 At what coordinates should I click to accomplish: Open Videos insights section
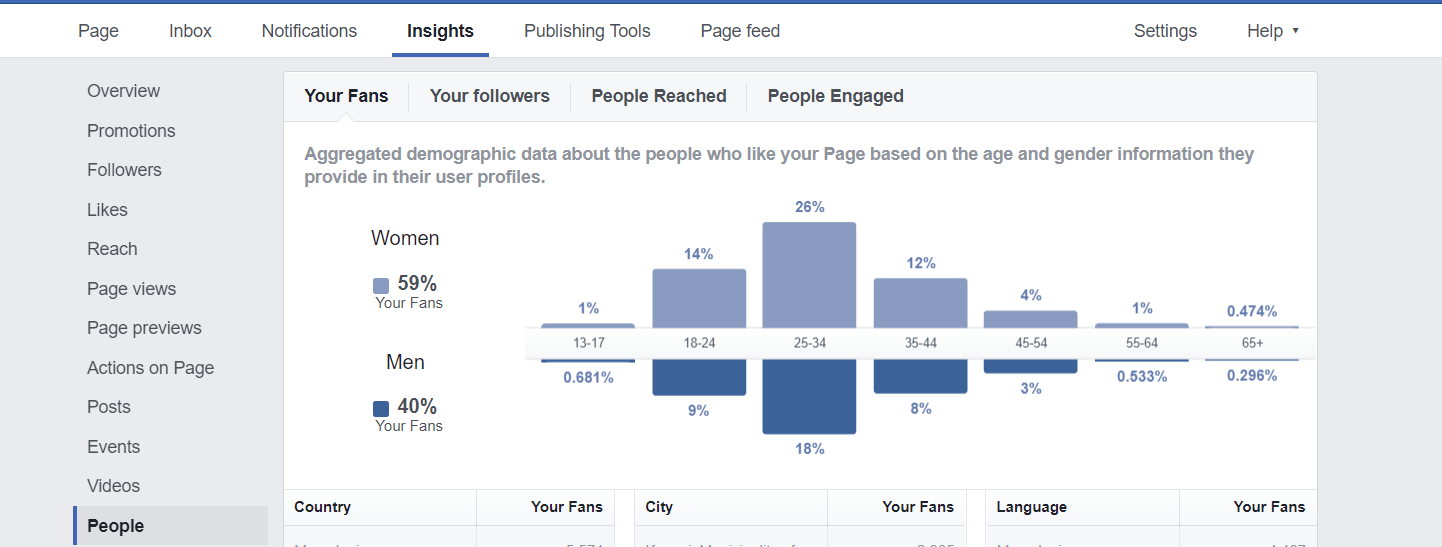click(x=113, y=486)
